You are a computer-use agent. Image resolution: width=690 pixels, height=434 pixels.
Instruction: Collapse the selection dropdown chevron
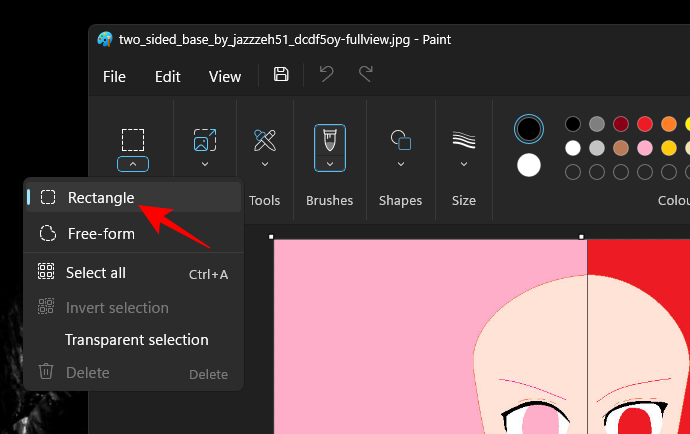click(x=133, y=164)
